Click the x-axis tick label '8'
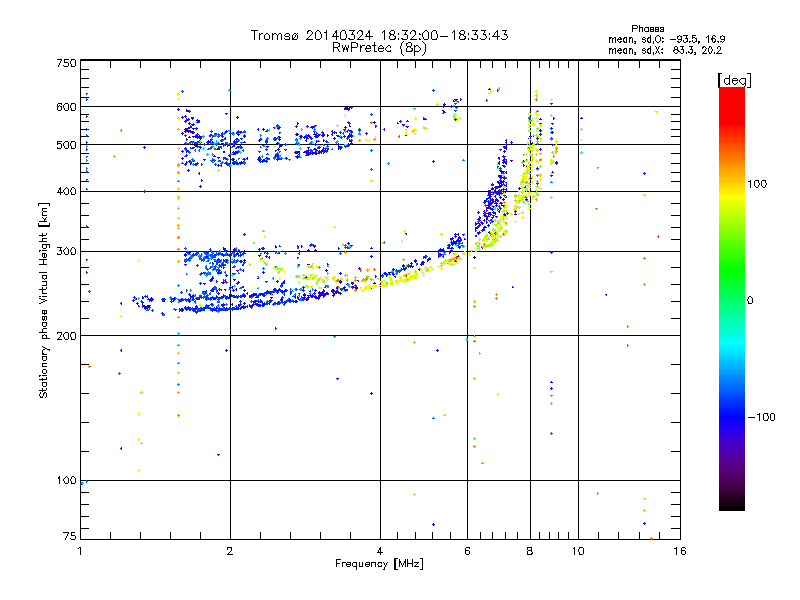 tap(530, 551)
